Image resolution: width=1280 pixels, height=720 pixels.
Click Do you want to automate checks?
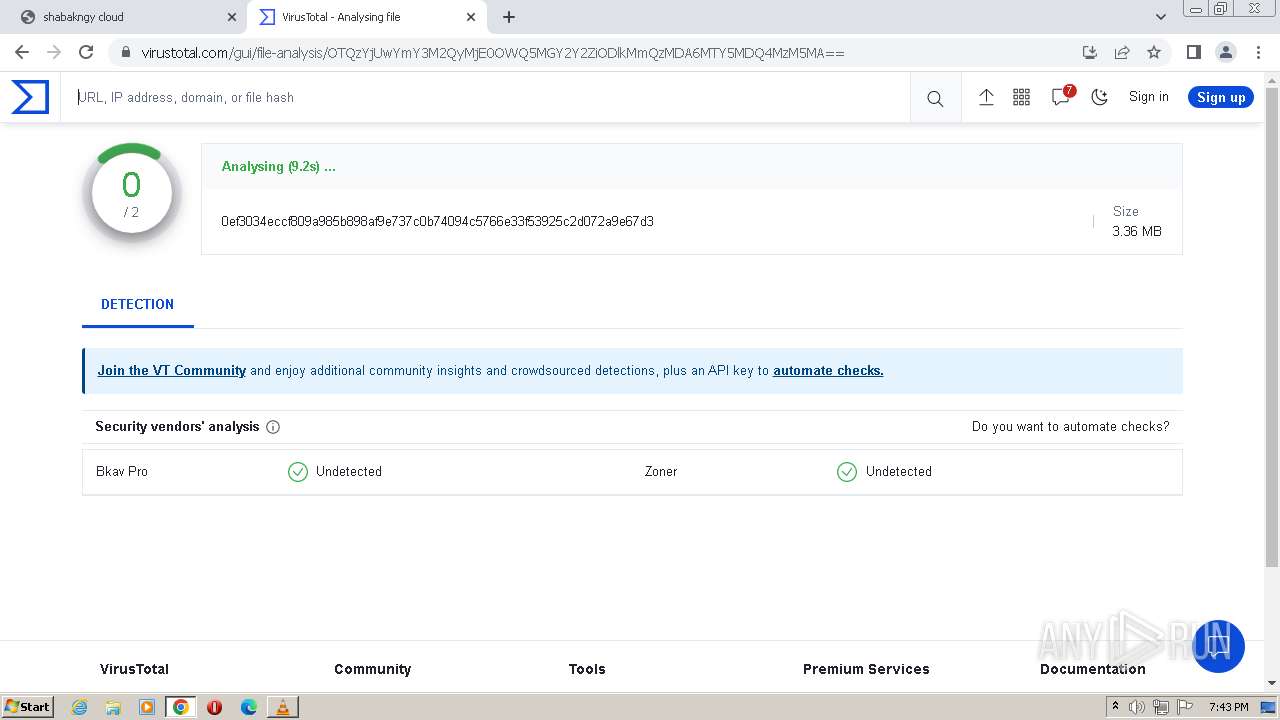pyautogui.click(x=1070, y=426)
